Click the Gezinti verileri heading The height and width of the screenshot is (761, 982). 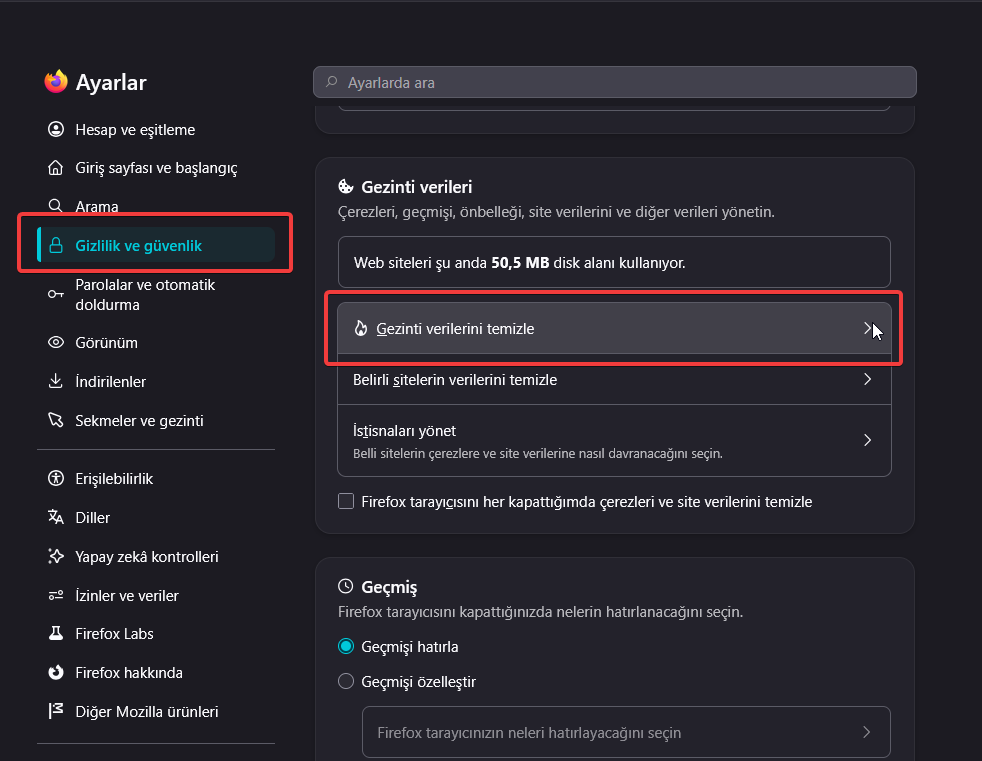(416, 187)
